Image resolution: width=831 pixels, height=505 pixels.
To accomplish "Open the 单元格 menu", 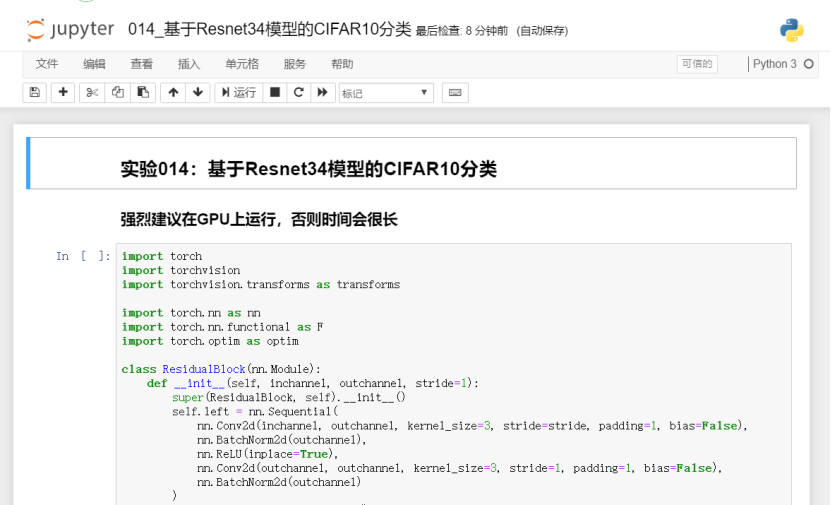I will [242, 64].
